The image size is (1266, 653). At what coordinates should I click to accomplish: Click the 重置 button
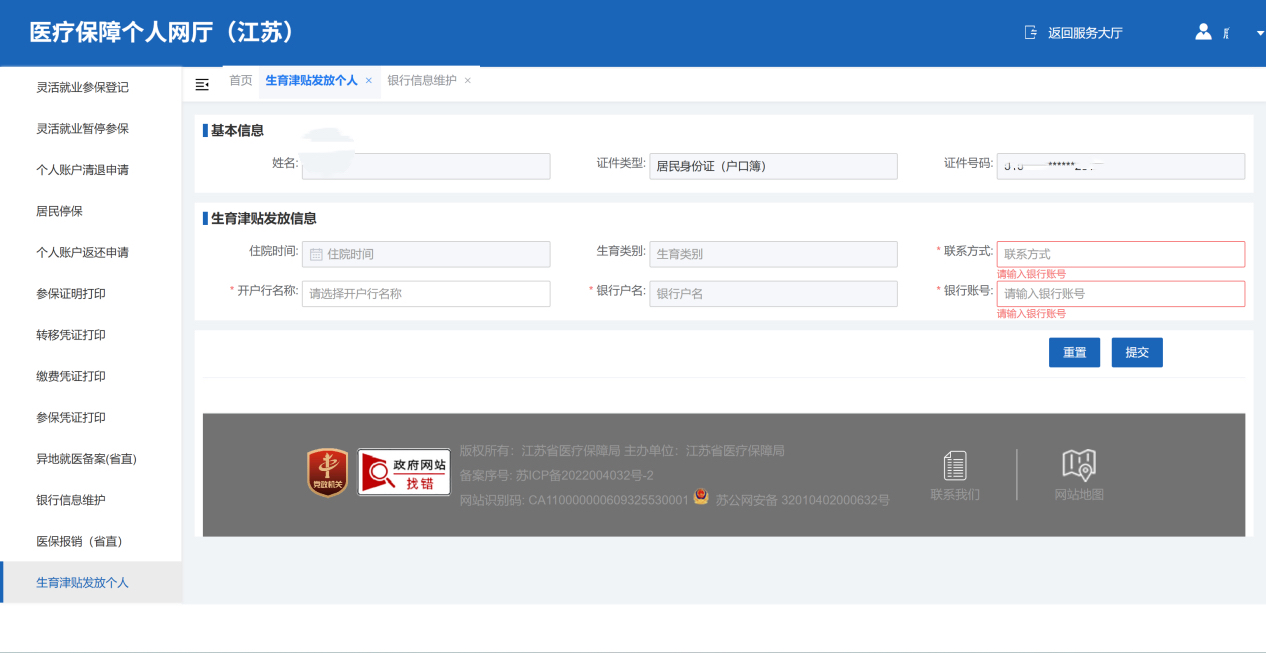pos(1074,353)
